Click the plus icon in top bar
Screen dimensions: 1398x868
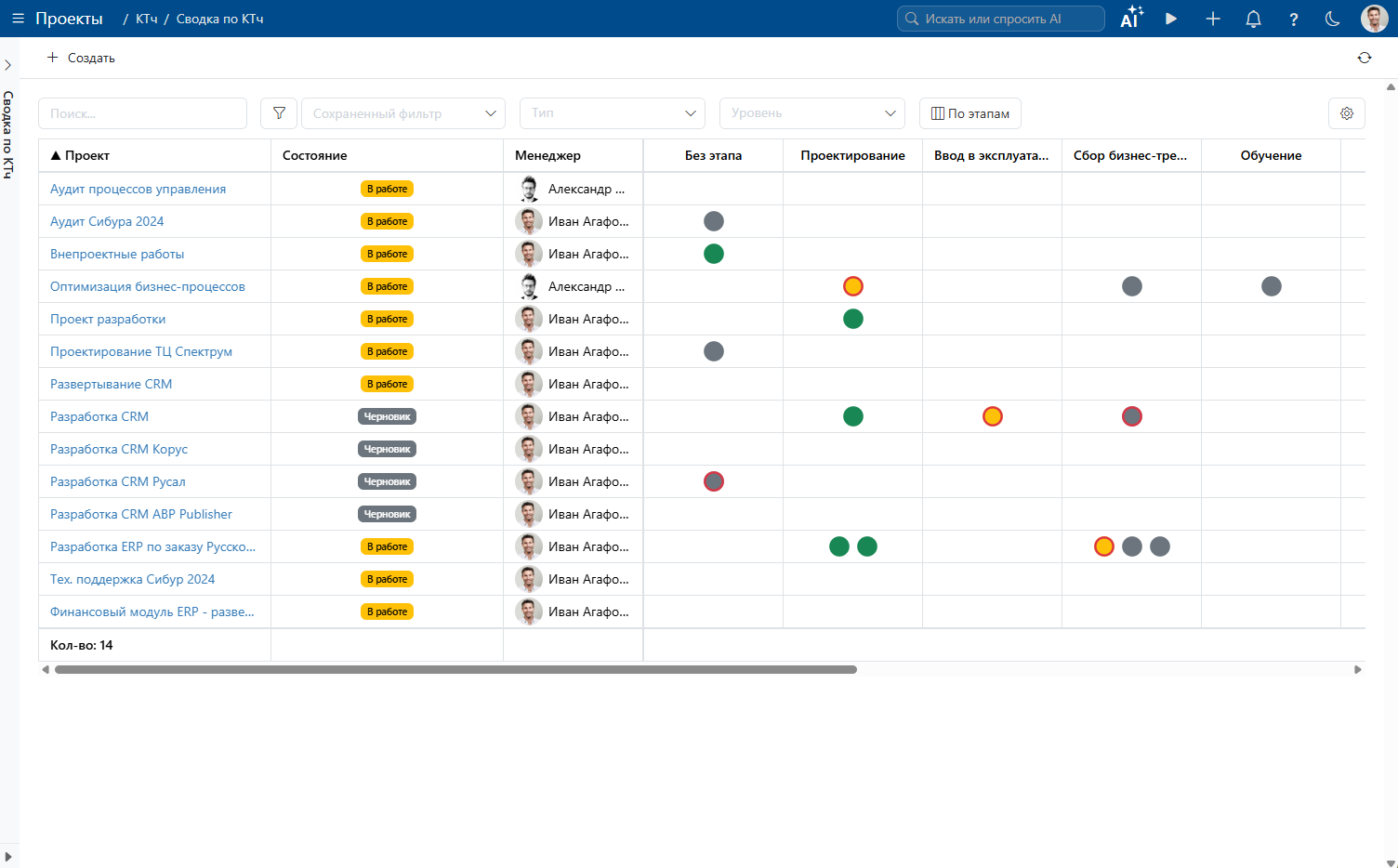coord(1213,19)
